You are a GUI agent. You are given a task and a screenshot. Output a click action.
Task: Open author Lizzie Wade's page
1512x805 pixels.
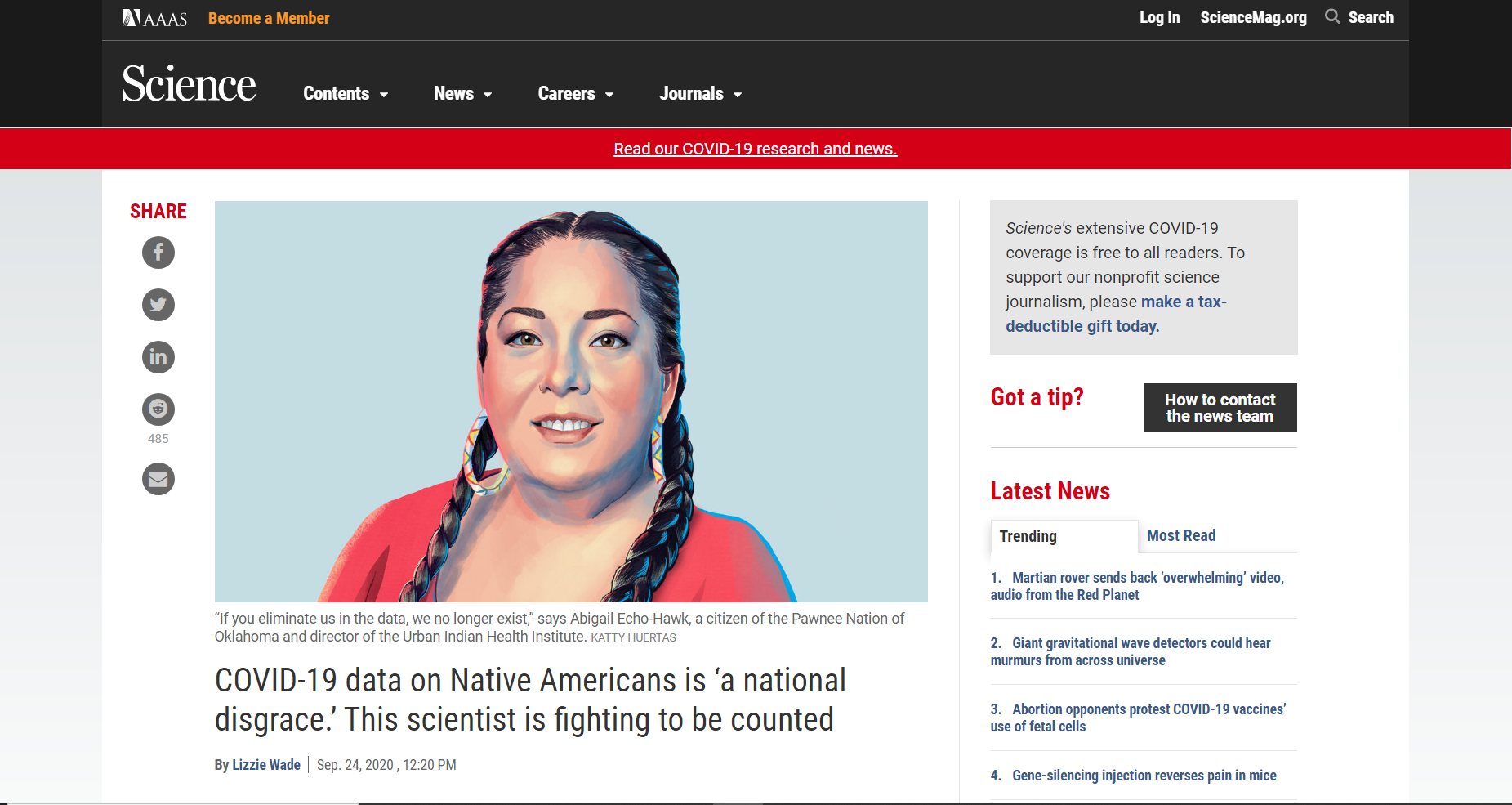(266, 765)
